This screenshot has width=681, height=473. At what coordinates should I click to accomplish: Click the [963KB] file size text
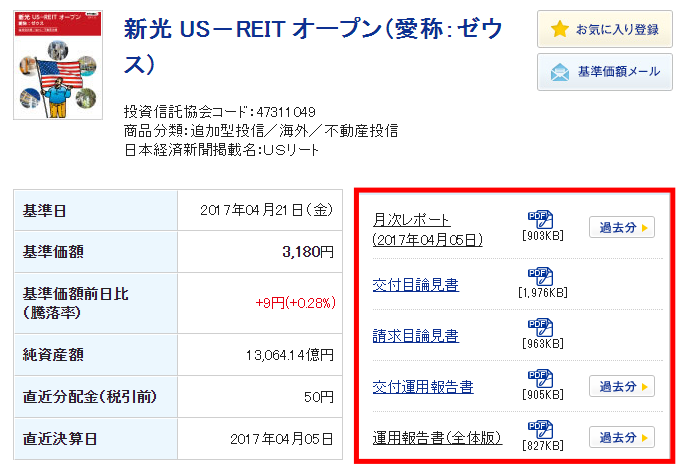click(x=542, y=344)
